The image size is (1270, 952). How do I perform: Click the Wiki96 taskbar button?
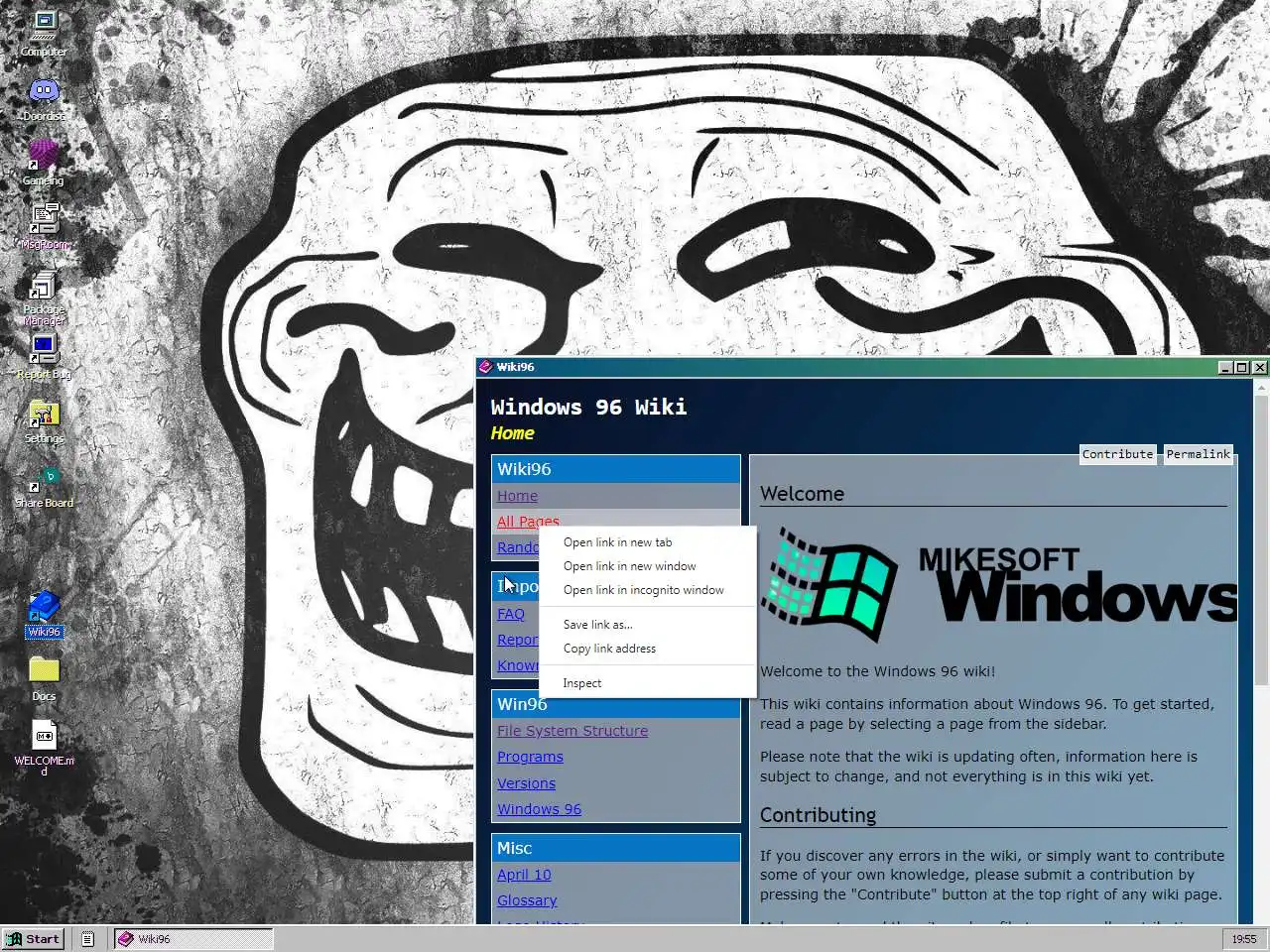[x=192, y=939]
